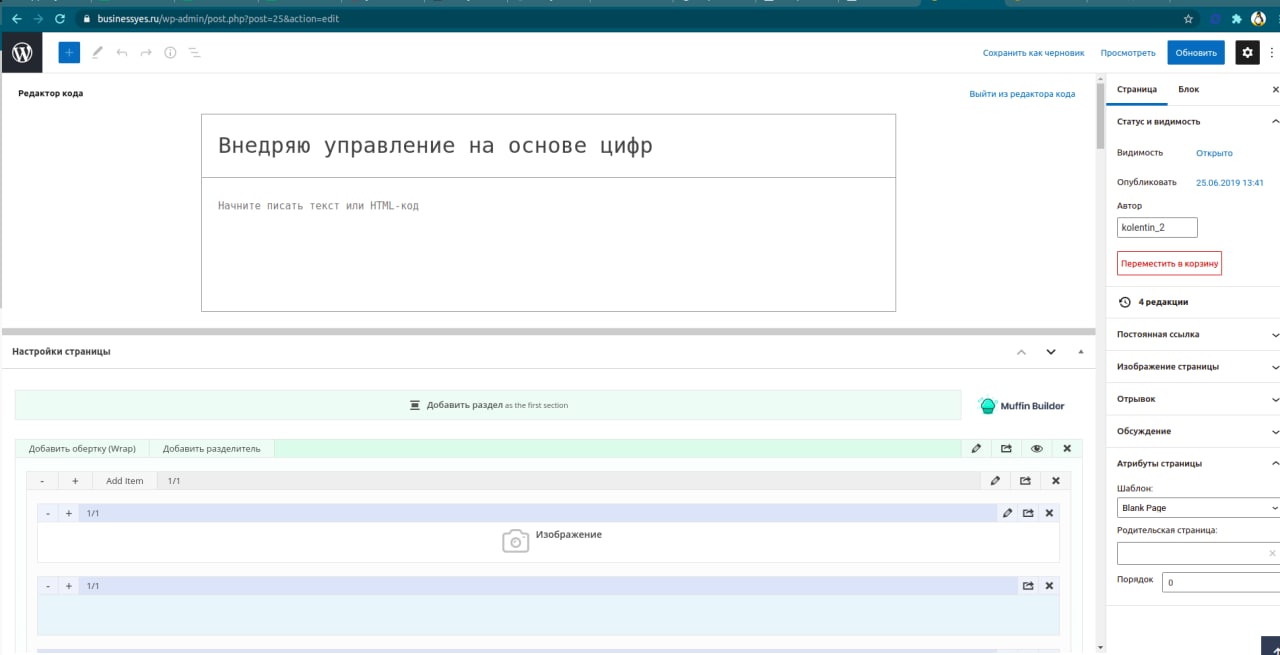Open the block inserter plus button

click(x=69, y=53)
